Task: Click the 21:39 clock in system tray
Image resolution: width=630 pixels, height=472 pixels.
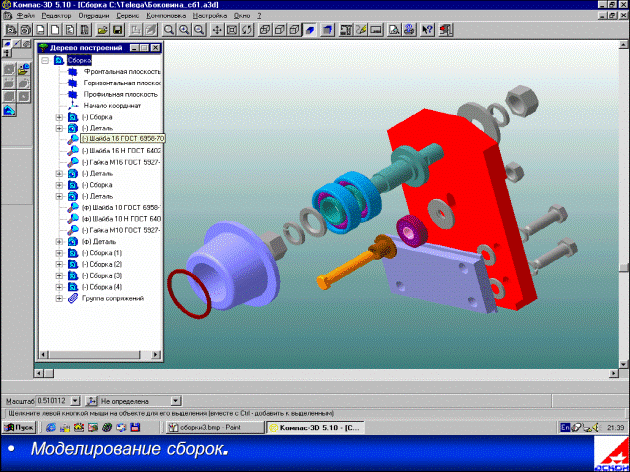Action: click(615, 427)
